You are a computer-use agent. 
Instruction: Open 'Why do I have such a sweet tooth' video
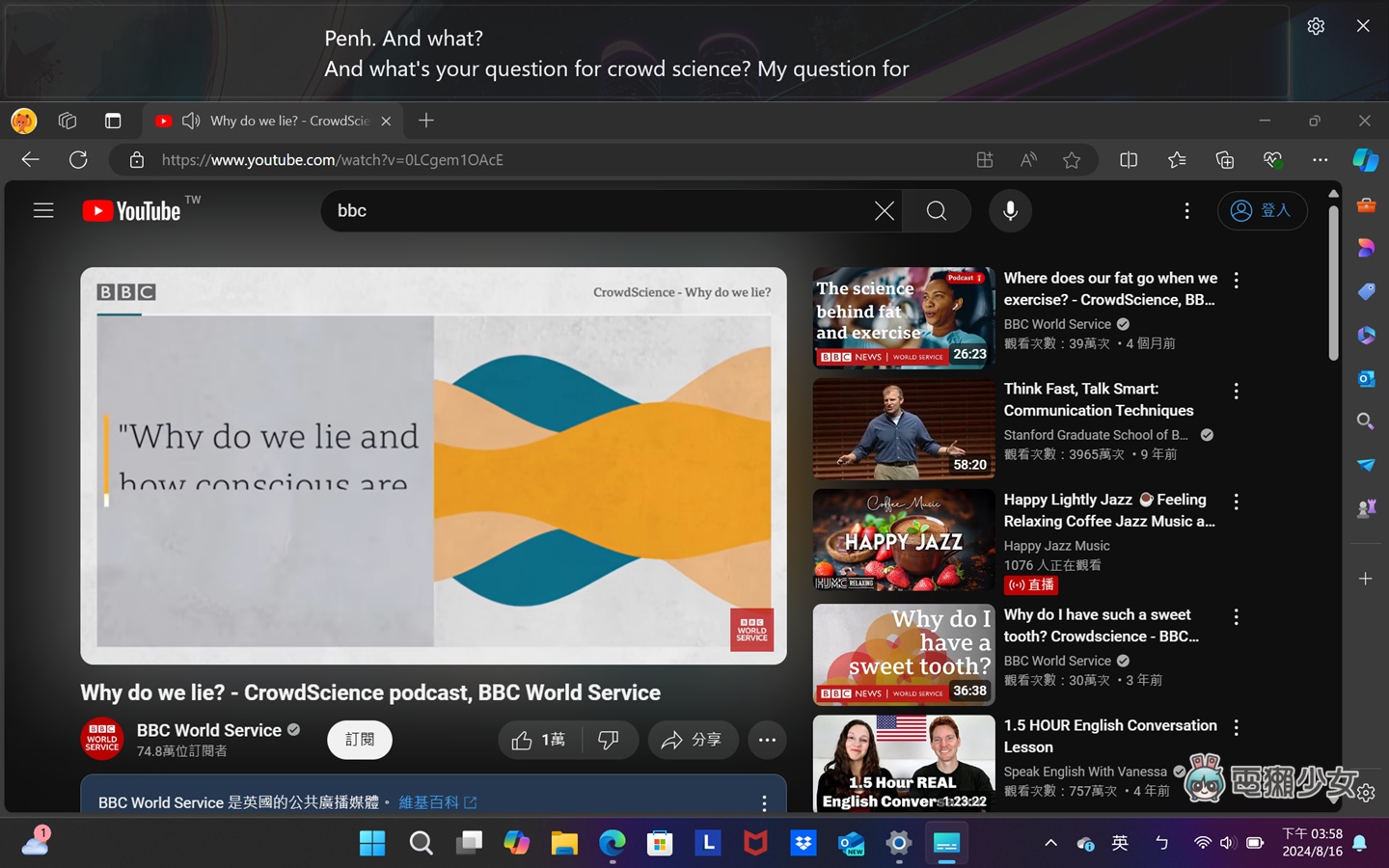(x=903, y=654)
